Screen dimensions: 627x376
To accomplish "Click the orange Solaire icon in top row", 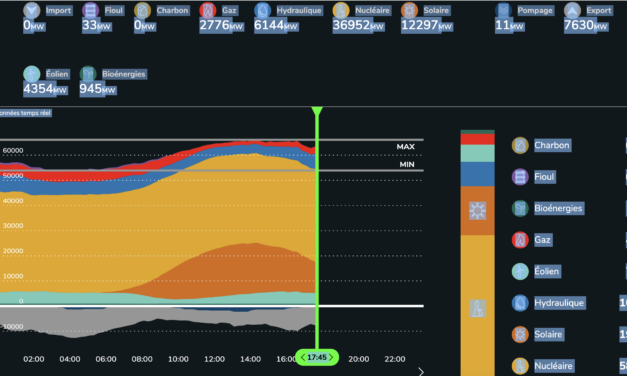I will pos(409,10).
